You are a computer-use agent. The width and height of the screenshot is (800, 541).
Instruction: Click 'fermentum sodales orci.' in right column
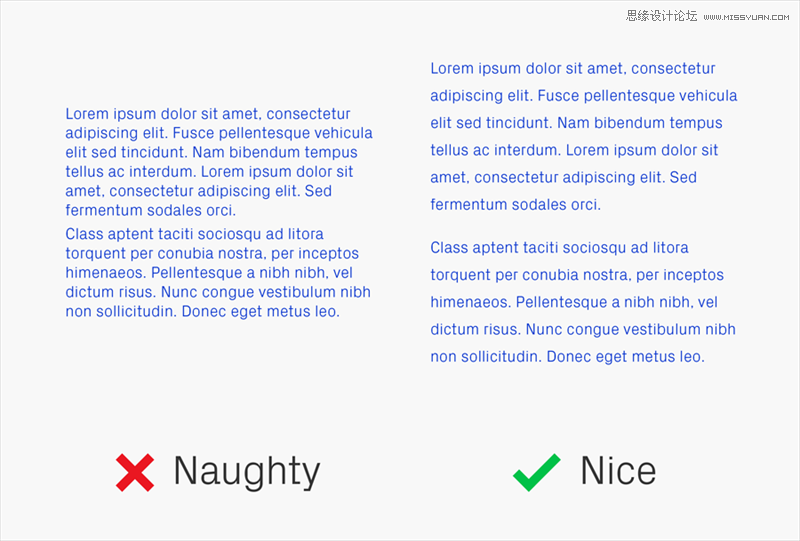[515, 205]
